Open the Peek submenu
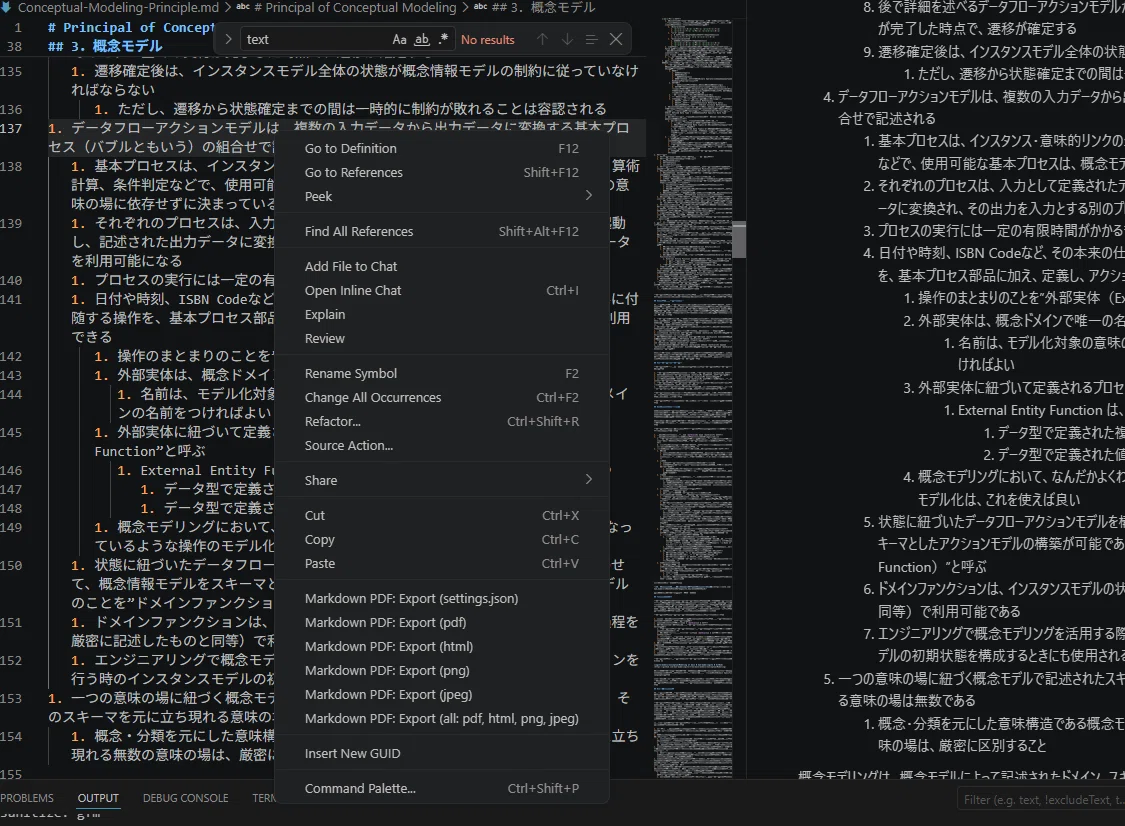 coord(442,197)
